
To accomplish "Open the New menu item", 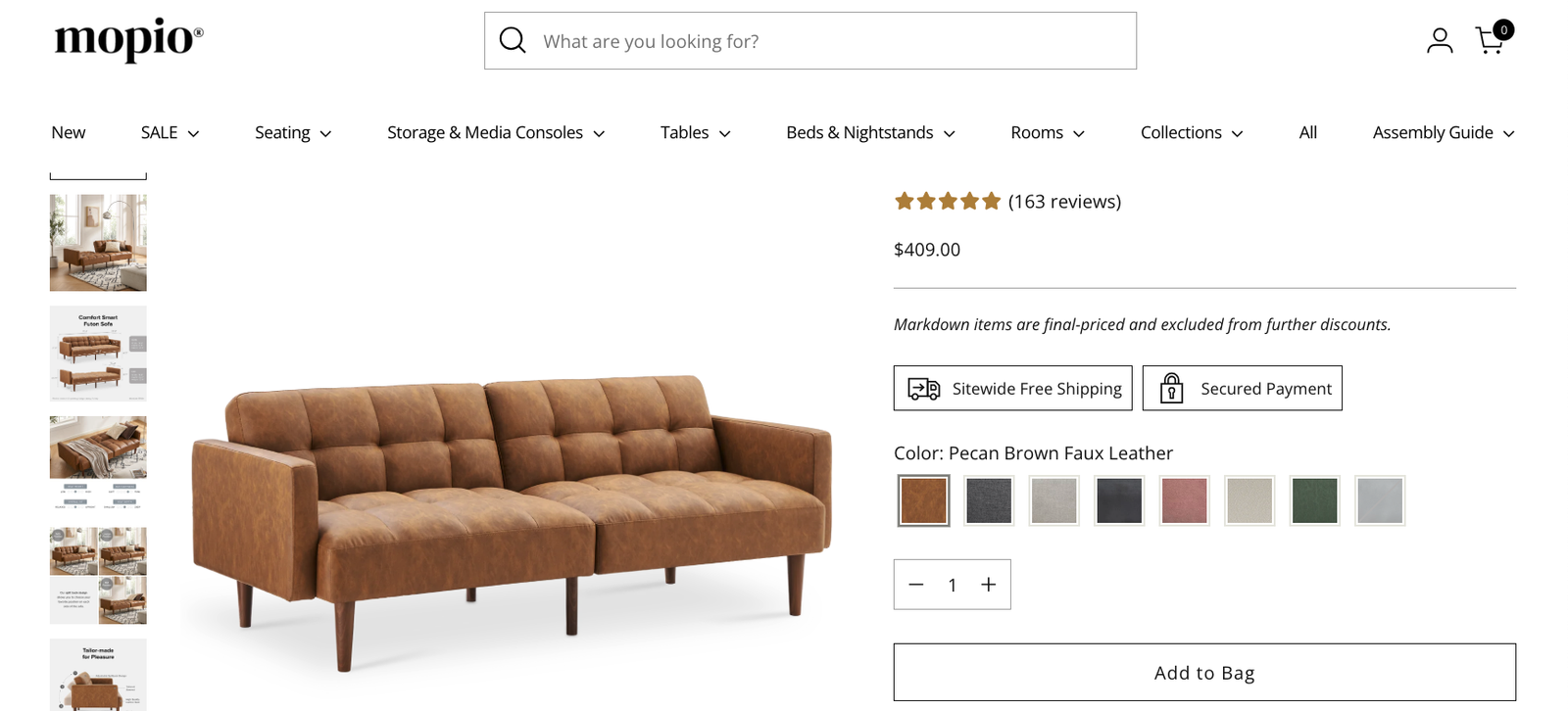I will tap(69, 132).
